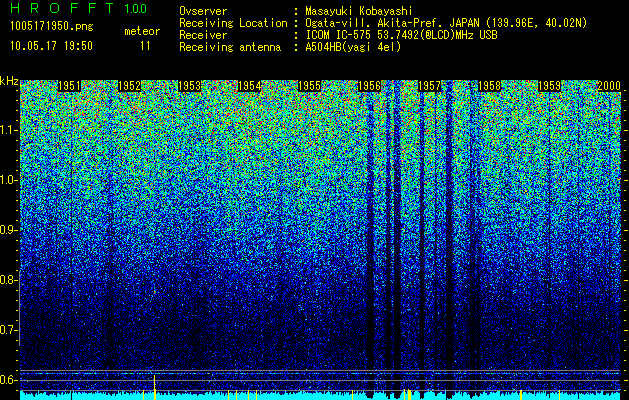Click the 'Receiving Location' label
629x400 pixels.
(x=233, y=23)
